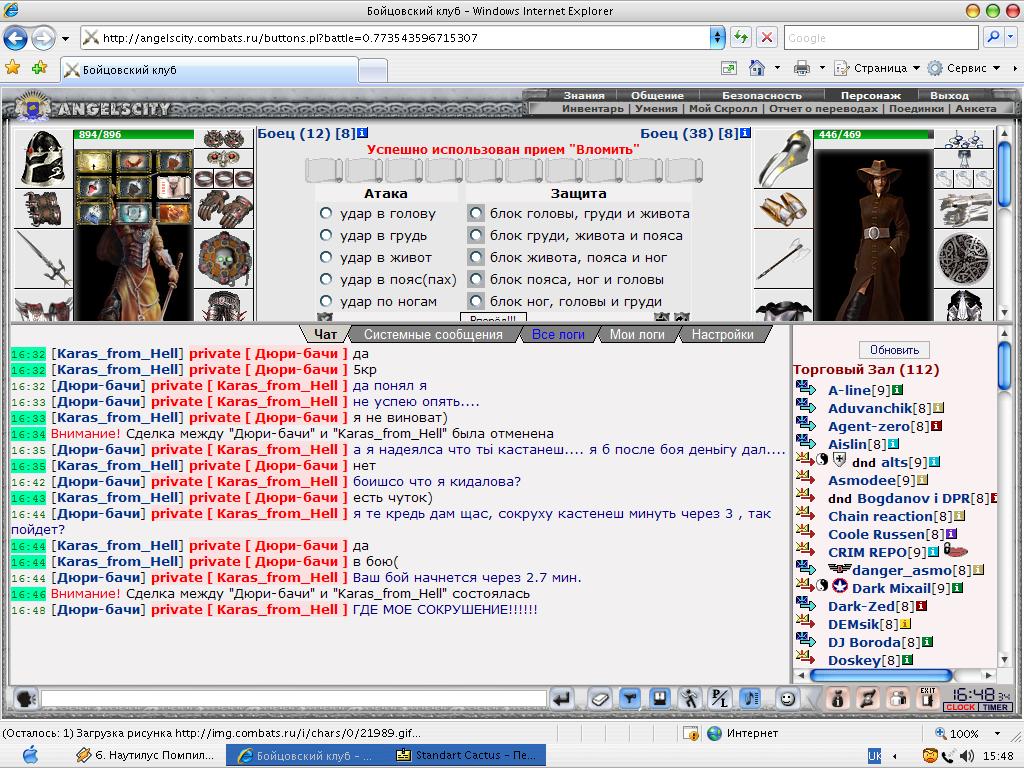This screenshot has height=768, width=1024.
Task: Select attack 'удар в грудь'
Action: 326,235
